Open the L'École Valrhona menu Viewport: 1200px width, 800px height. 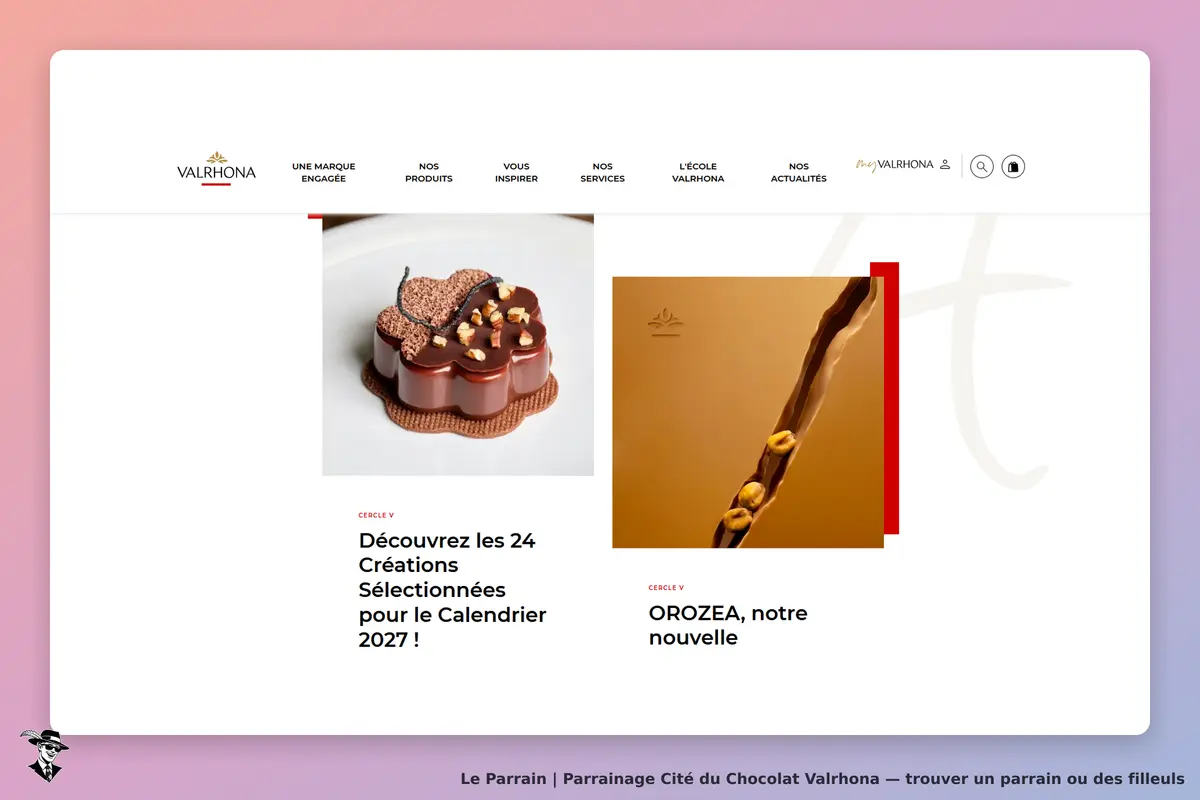click(698, 172)
